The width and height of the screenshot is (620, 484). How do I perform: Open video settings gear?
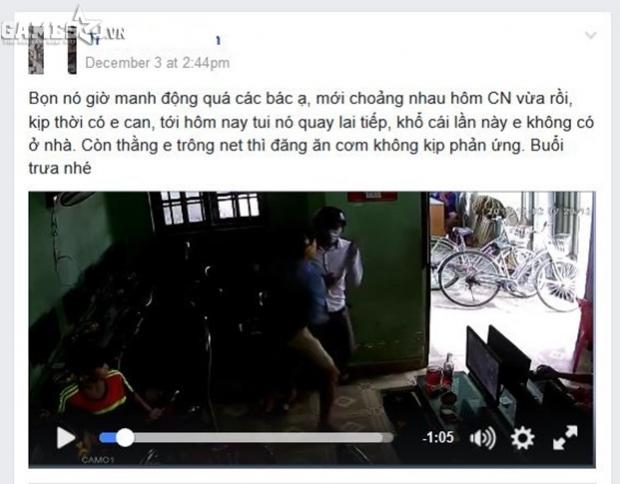(522, 438)
